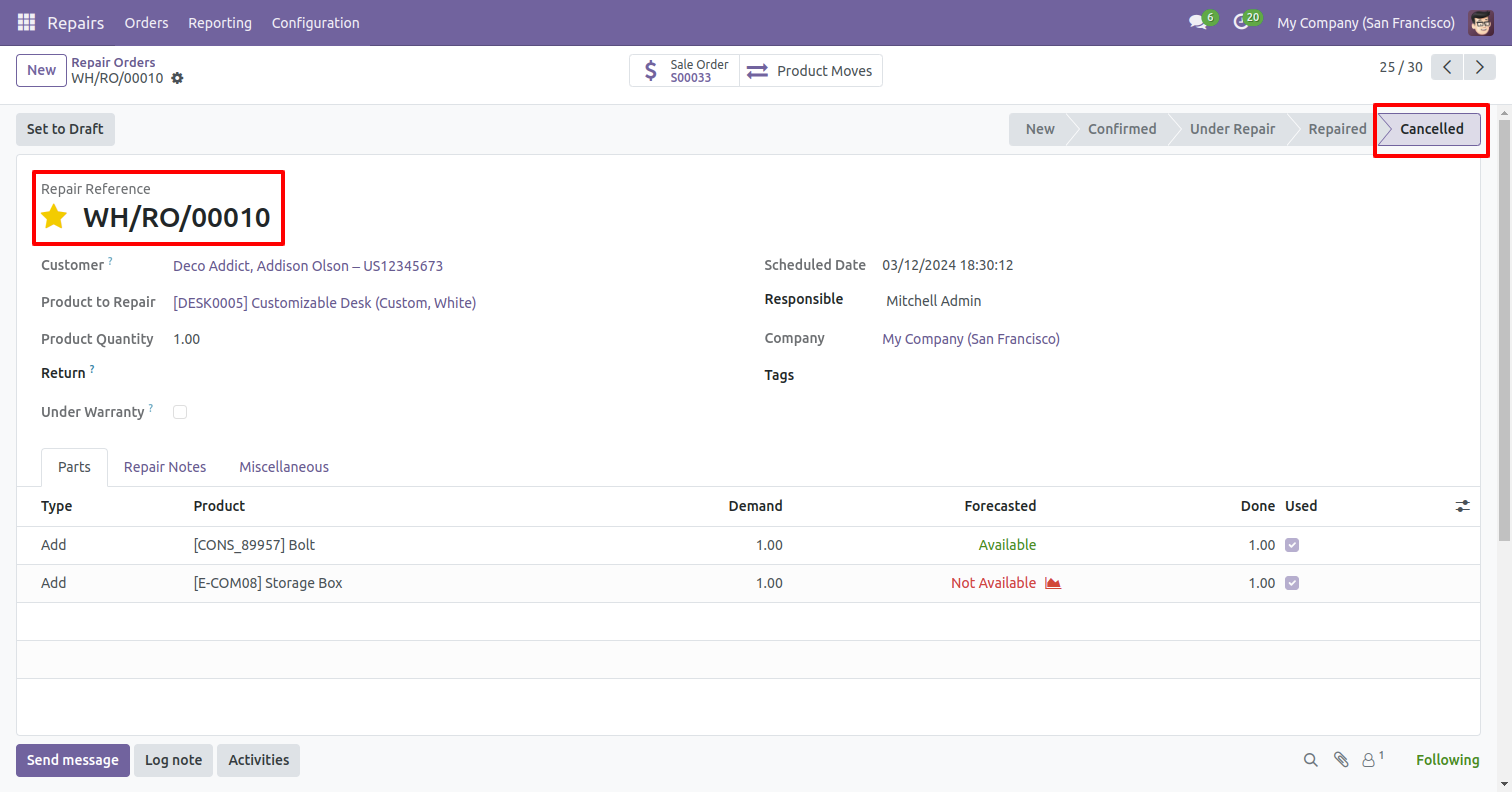
Task: Click the chatter search magnifier icon
Action: pos(1310,760)
